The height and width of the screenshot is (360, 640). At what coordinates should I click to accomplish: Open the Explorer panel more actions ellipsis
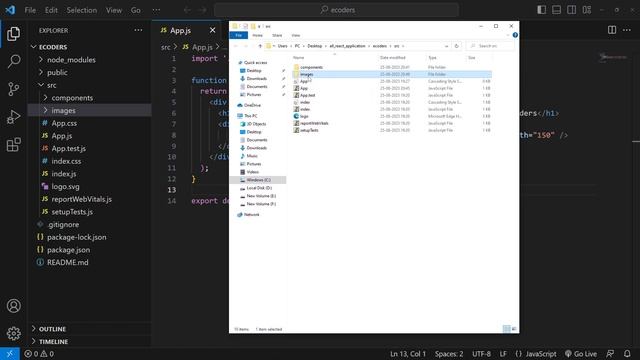click(x=138, y=30)
